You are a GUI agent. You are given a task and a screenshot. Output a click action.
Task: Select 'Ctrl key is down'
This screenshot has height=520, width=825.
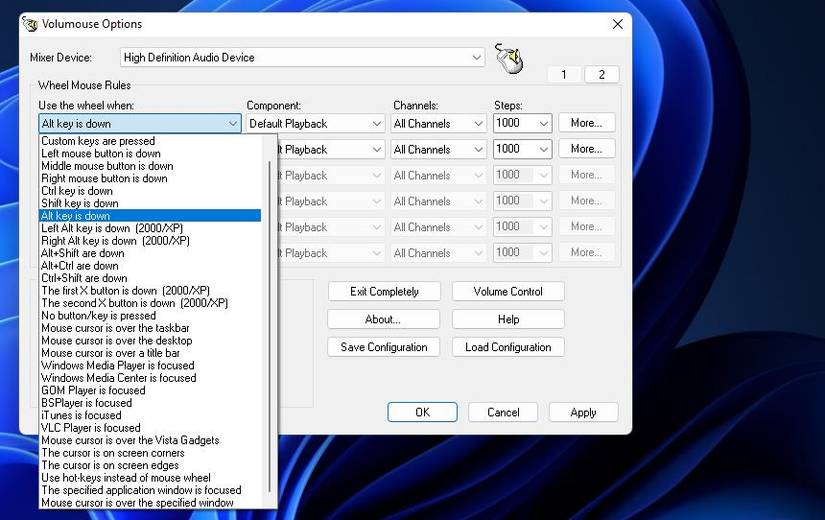click(x=150, y=191)
